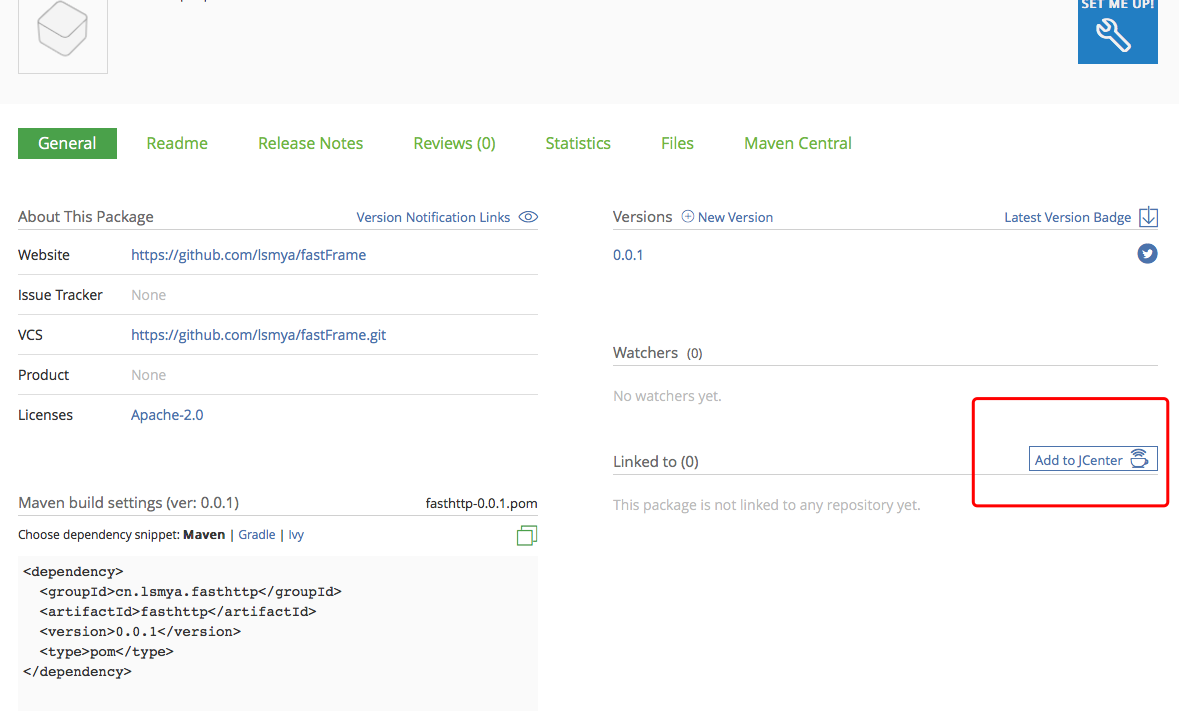Select the Maven dependency snippet option

click(204, 534)
